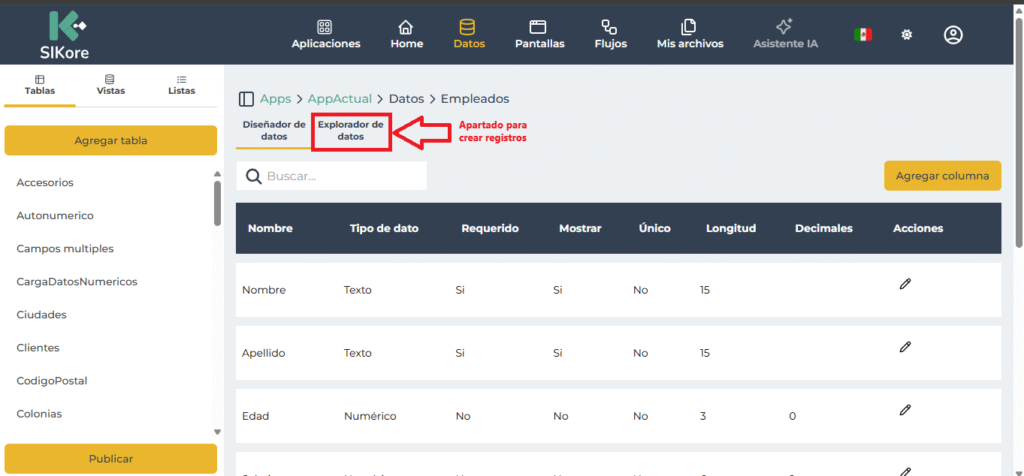
Task: Switch to the Vistas tab
Action: [x=110, y=84]
